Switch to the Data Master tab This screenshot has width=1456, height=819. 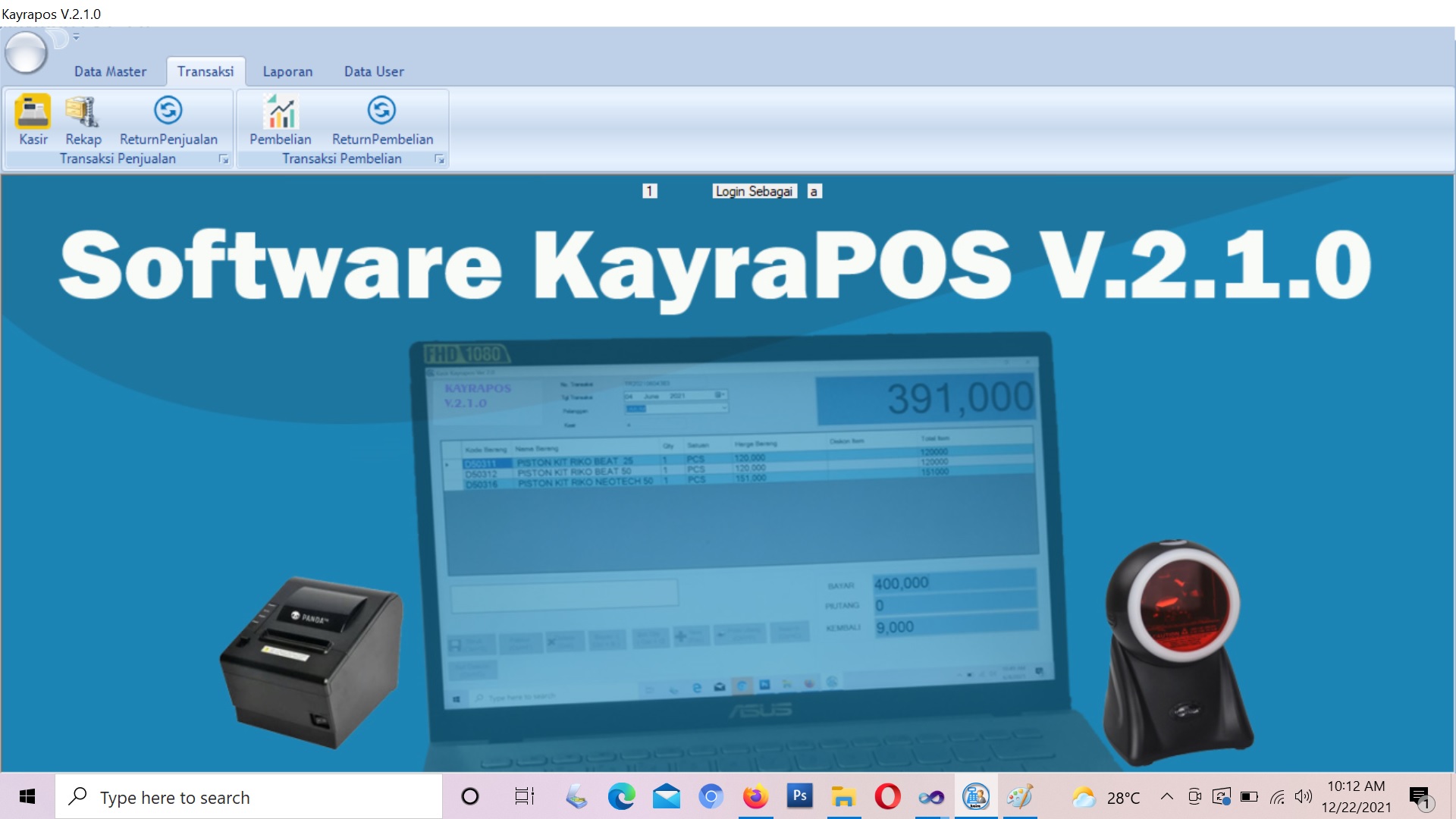[110, 71]
